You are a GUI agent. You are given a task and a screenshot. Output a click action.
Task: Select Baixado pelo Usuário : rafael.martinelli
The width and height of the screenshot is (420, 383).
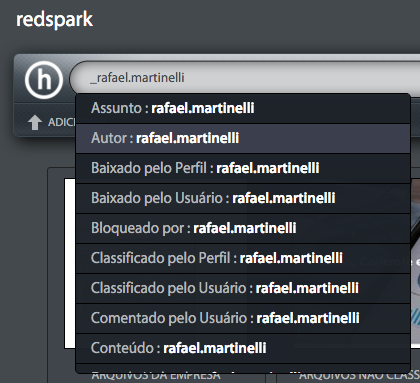click(243, 198)
